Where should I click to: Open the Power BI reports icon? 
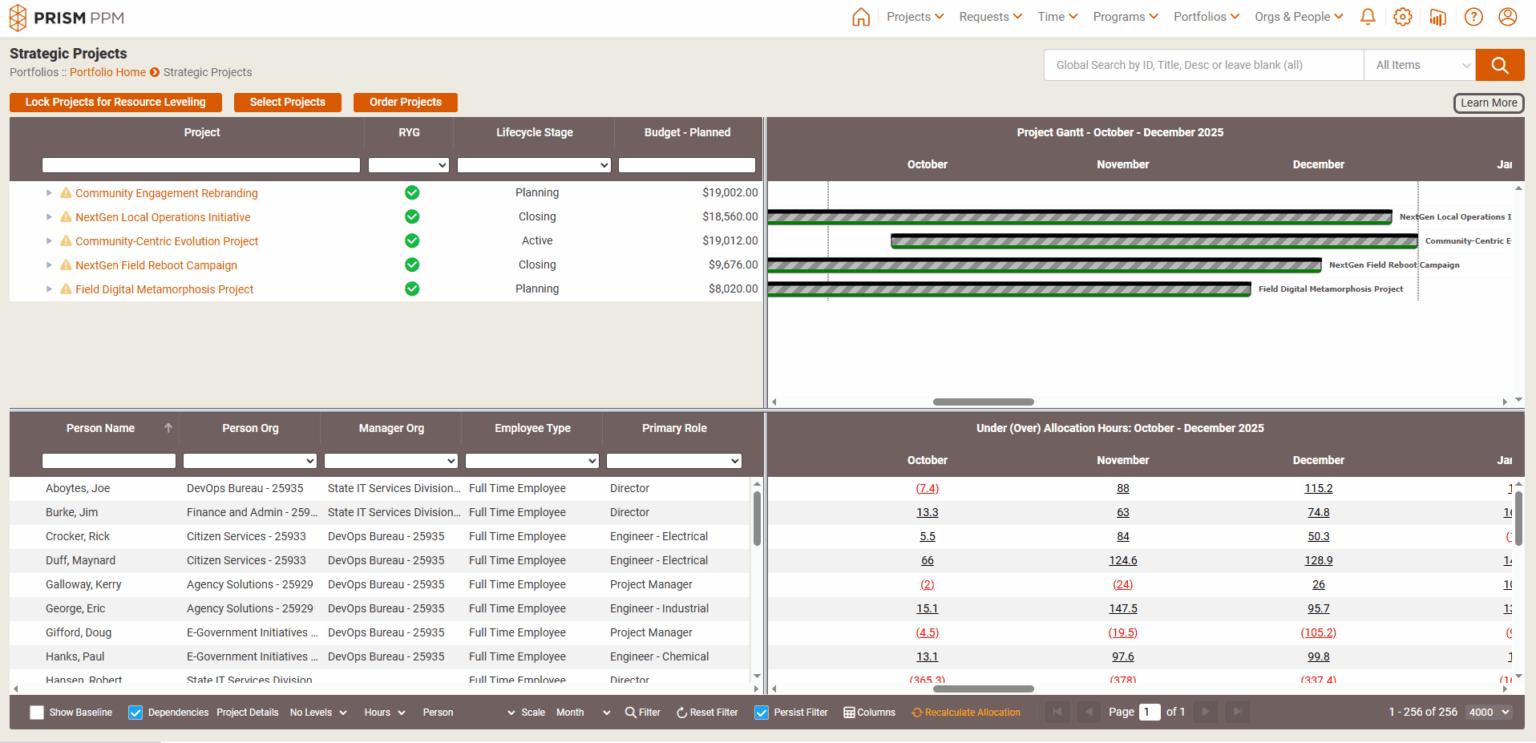1438,17
